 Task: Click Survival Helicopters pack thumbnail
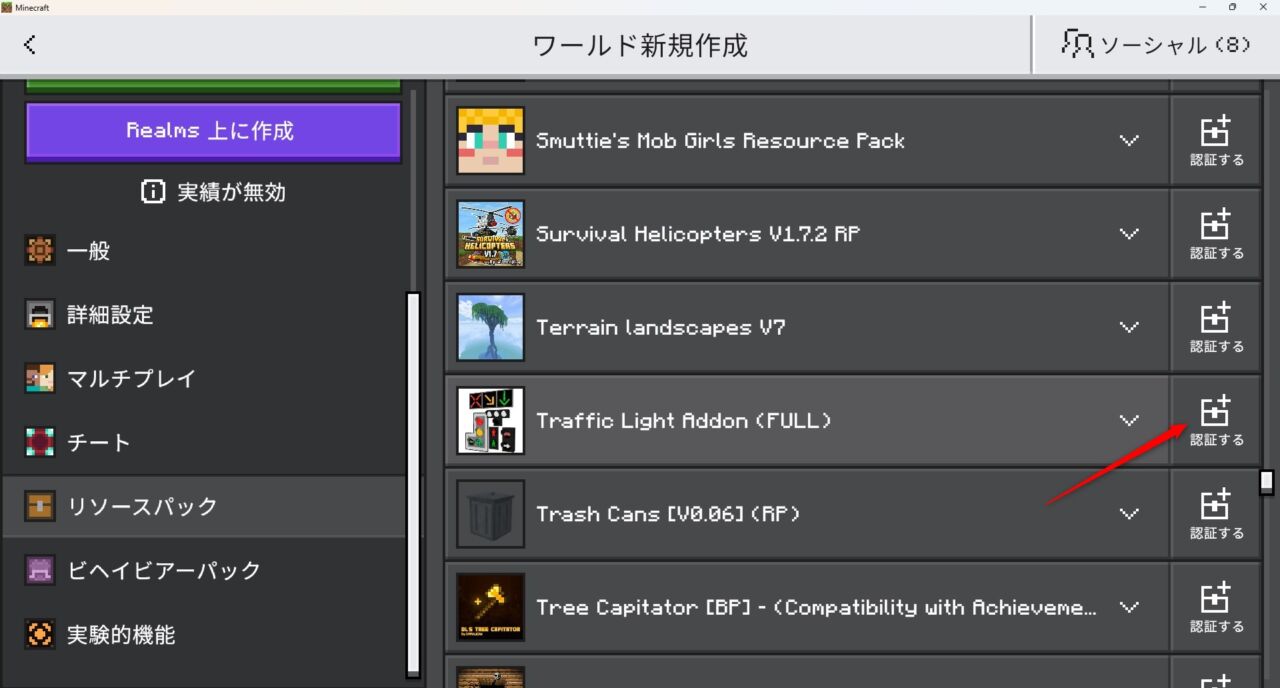[490, 234]
